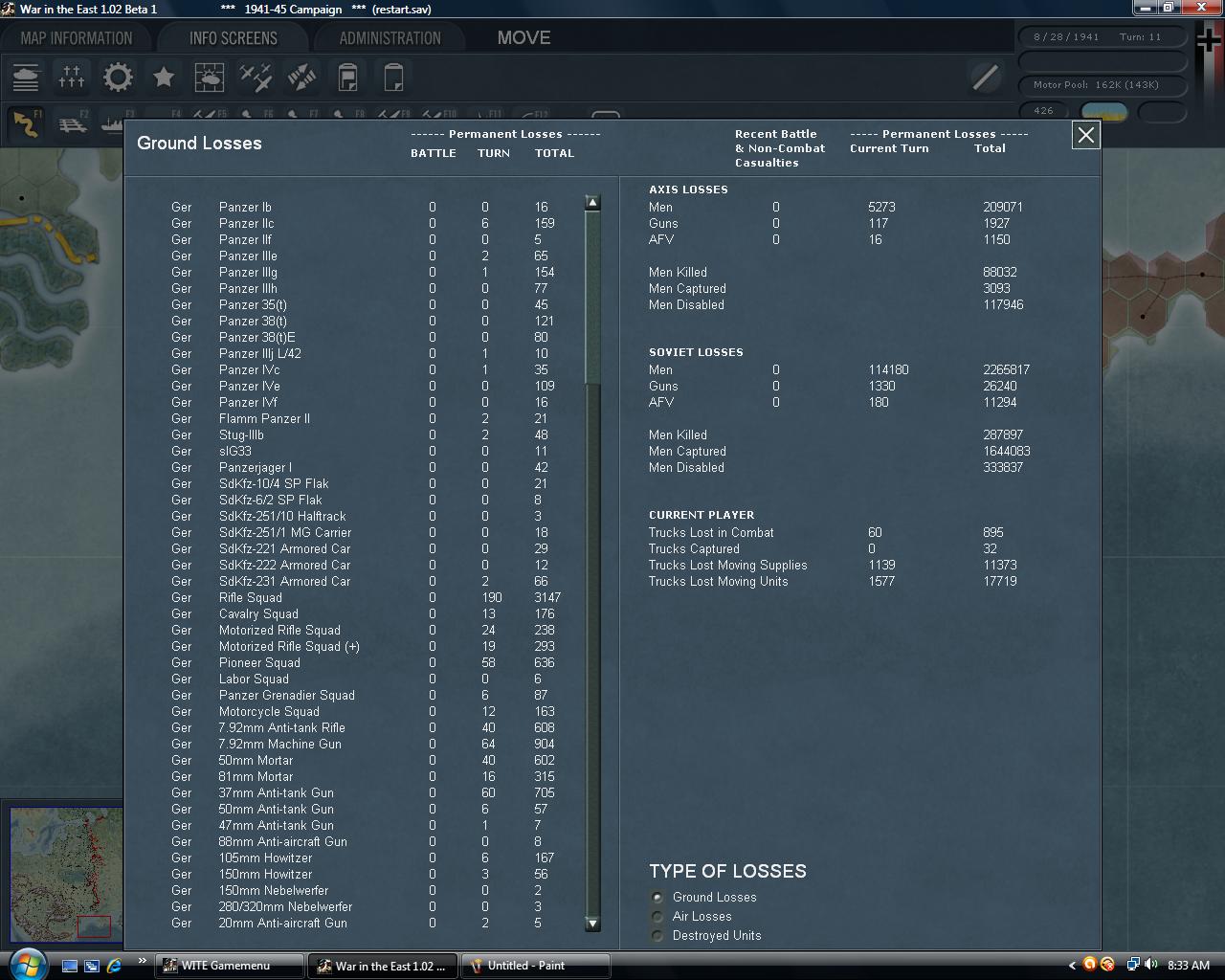The width and height of the screenshot is (1225, 980).
Task: Click Switch Between Windows quick launch icon
Action: pyautogui.click(x=92, y=966)
